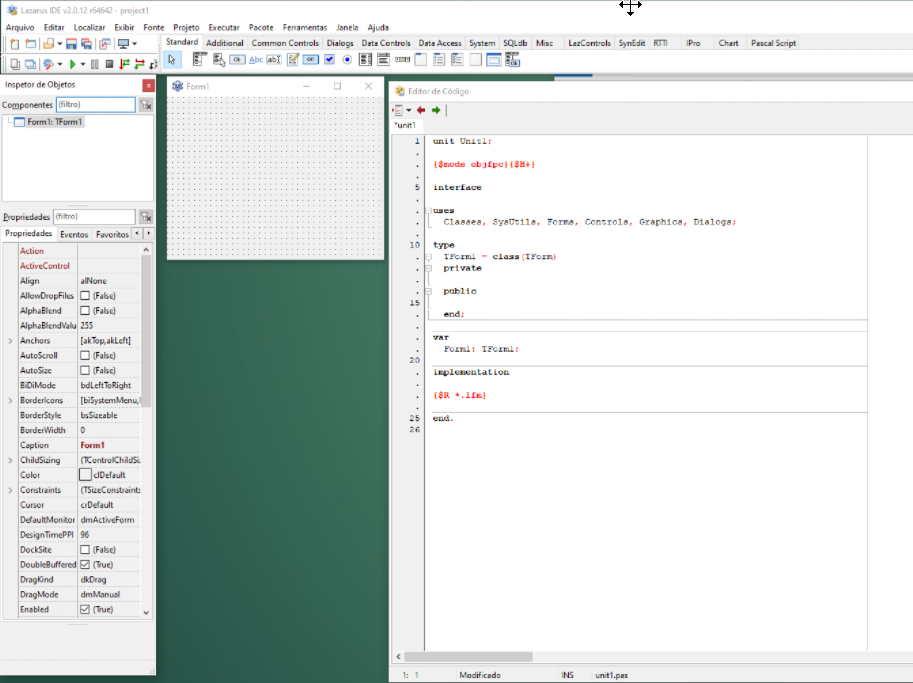Toggle the AutoScroll property checkbox
Viewport: 913px width, 683px height.
coord(85,356)
